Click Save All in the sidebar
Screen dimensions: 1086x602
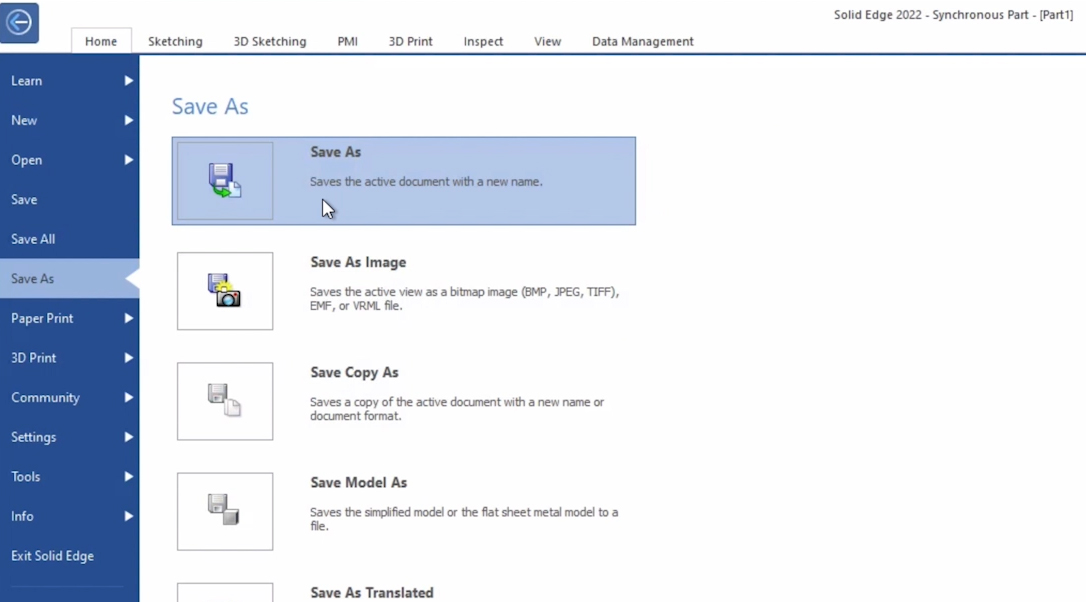69,239
